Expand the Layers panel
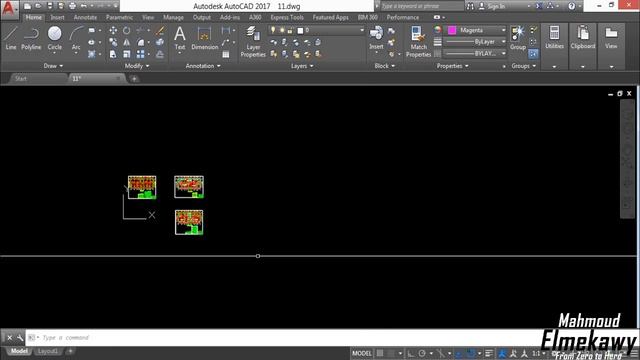This screenshot has height=360, width=640. coord(302,66)
